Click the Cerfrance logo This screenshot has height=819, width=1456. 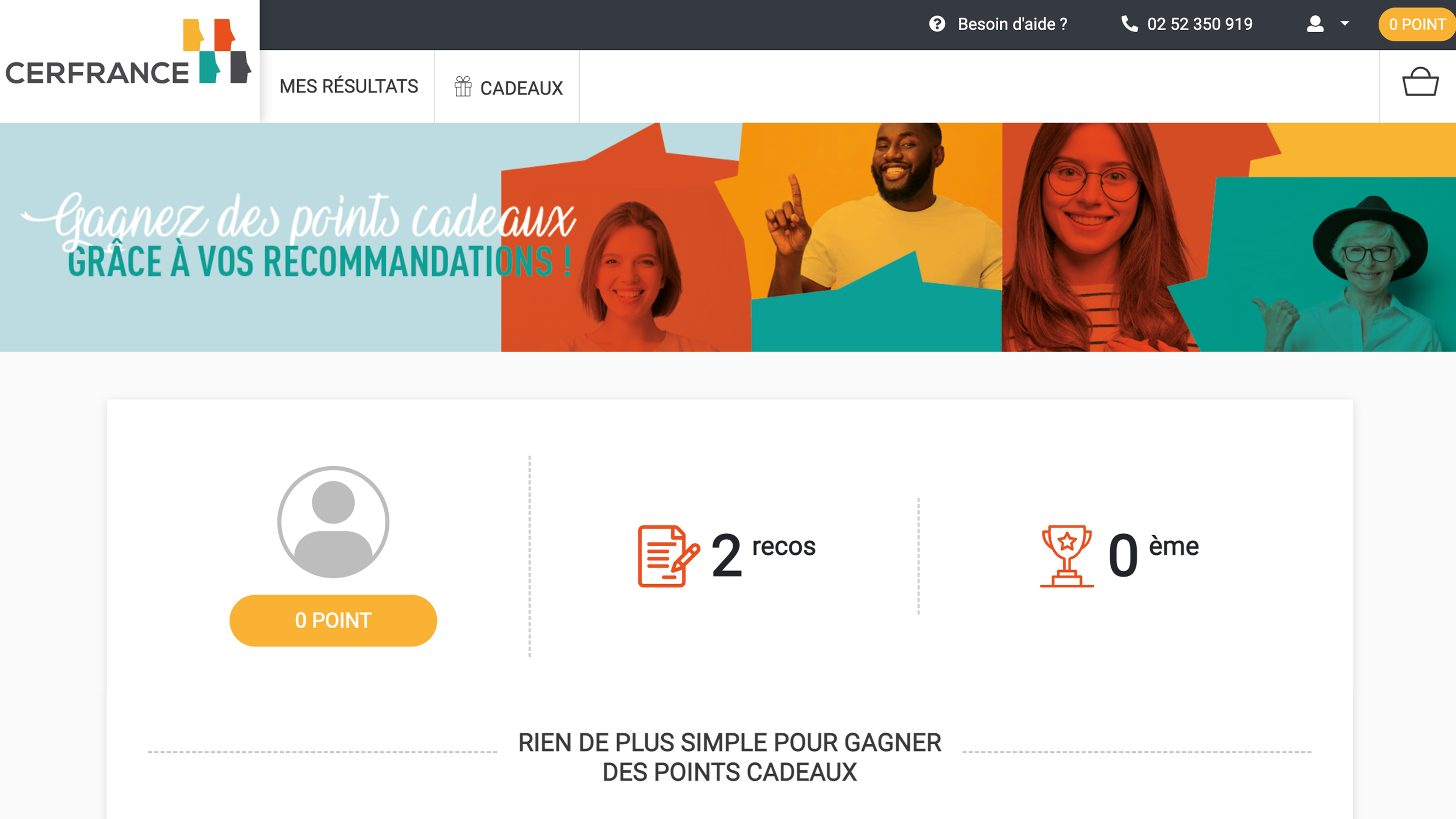(128, 53)
